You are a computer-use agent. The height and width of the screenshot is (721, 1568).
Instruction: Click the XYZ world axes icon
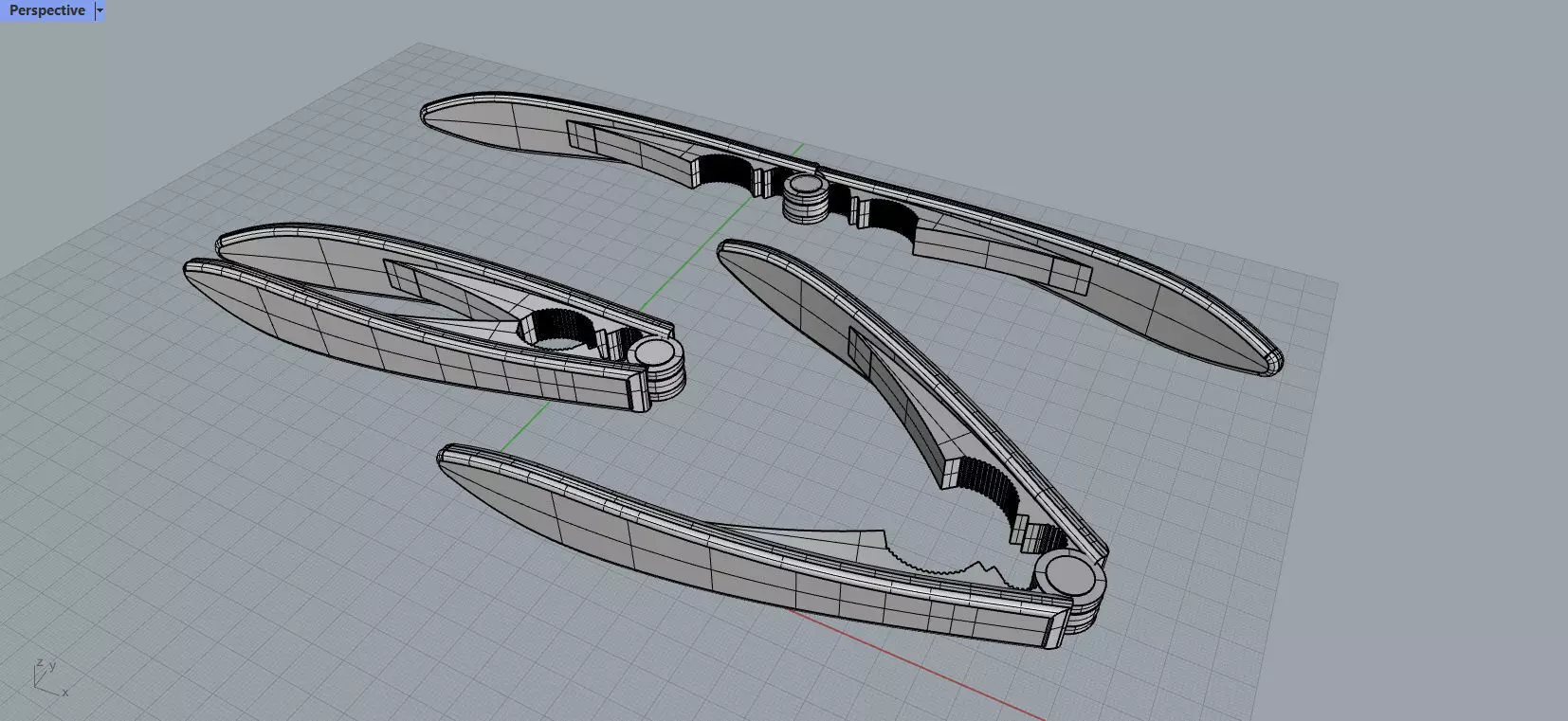point(51,677)
